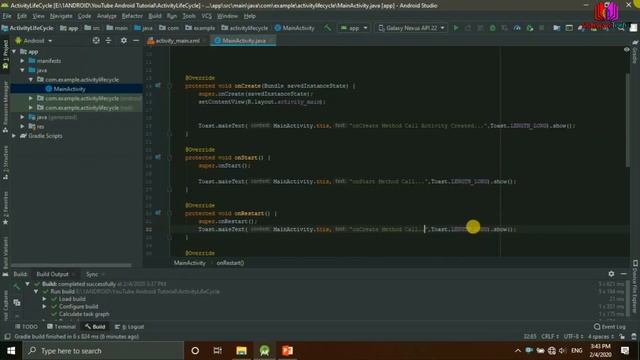Open the app run configuration dropdown
640x360 pixels.
354,28
